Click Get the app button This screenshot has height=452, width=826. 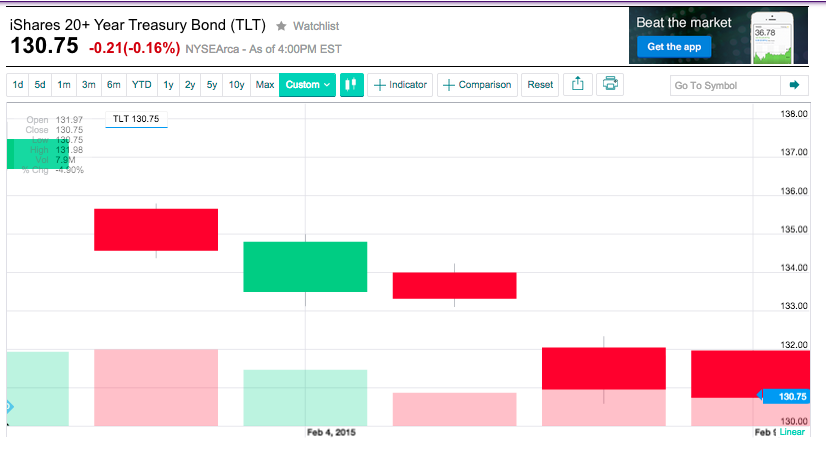tap(674, 47)
